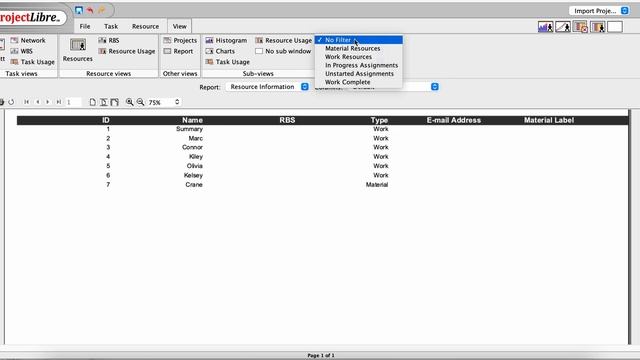Select No sub window option
This screenshot has width=640, height=360.
coord(283,51)
